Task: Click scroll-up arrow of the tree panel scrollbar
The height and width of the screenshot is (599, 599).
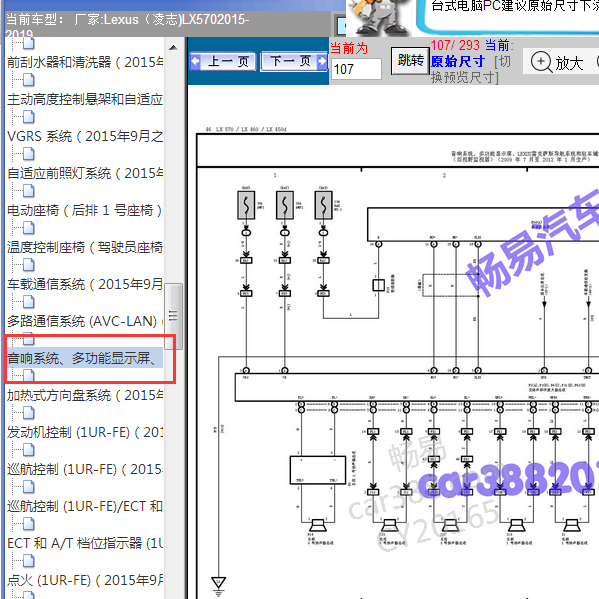Action: coord(173,48)
